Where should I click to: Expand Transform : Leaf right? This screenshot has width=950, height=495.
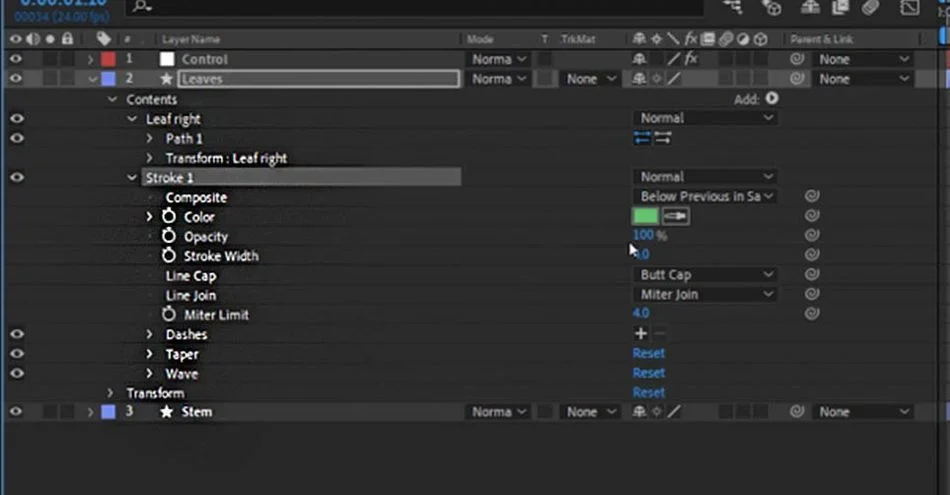click(150, 158)
